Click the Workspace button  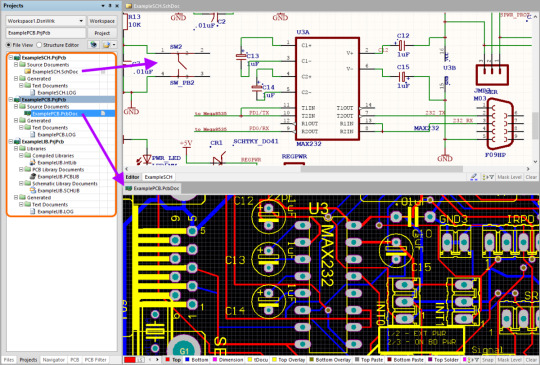[102, 21]
